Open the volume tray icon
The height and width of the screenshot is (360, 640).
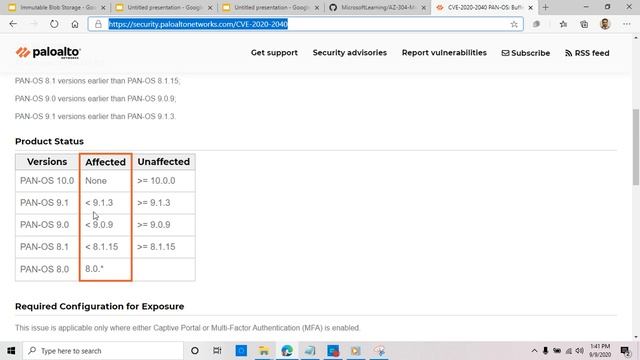(x=580, y=351)
